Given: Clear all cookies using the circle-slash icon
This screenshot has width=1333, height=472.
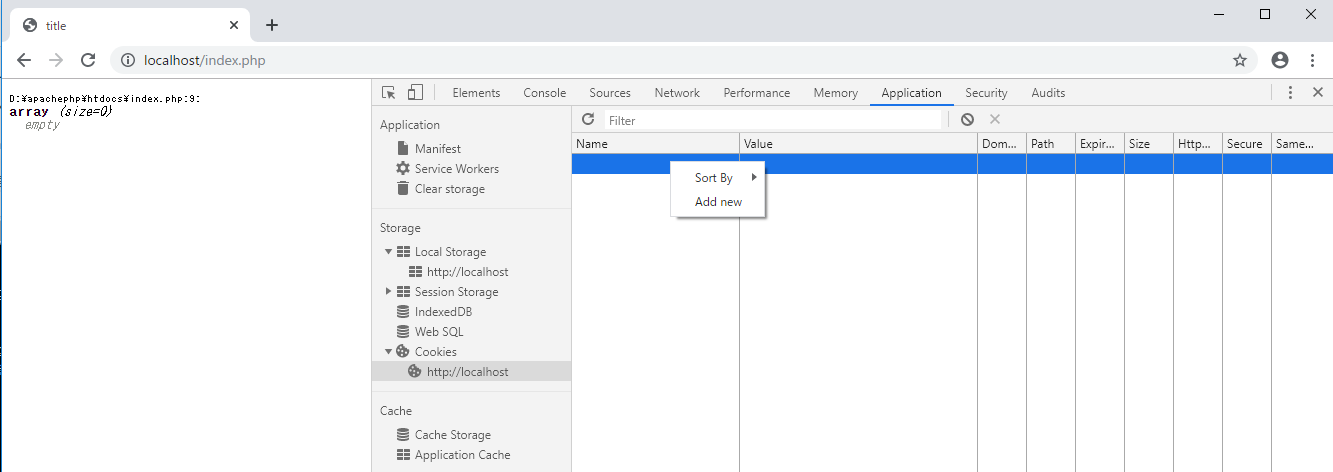Looking at the screenshot, I should [x=967, y=120].
